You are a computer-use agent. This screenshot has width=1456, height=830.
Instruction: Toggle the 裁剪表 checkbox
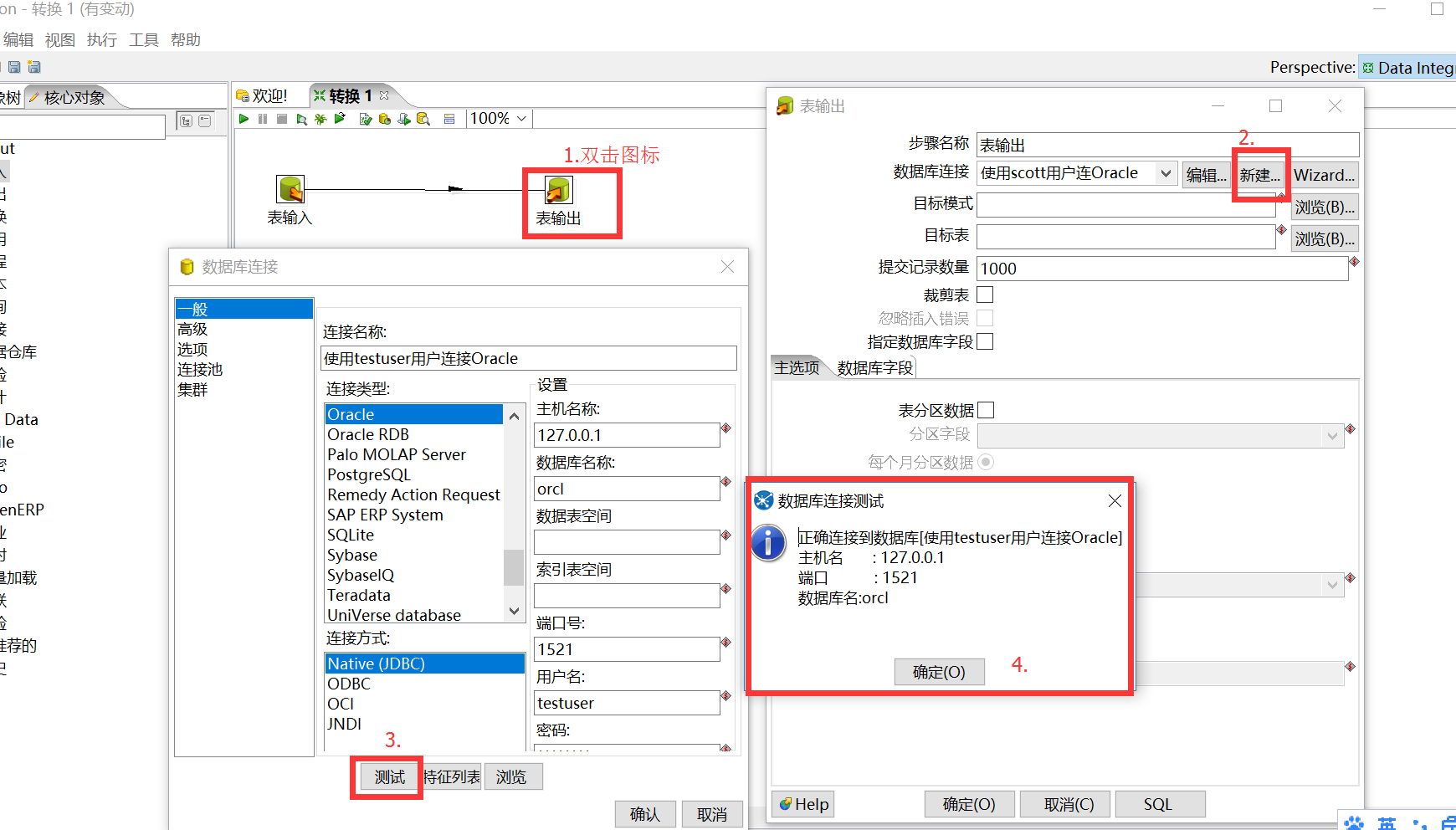click(x=985, y=295)
